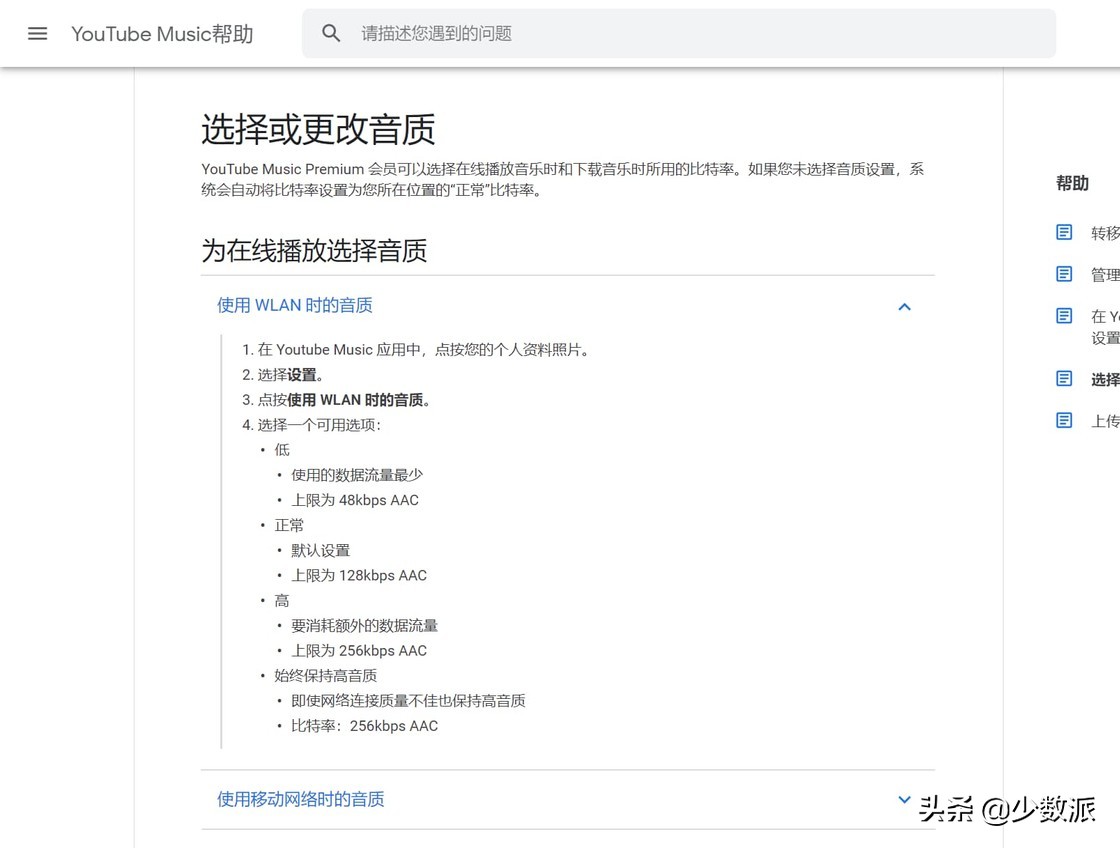
Task: Click the YouTube Music帮助 logo
Action: [161, 33]
